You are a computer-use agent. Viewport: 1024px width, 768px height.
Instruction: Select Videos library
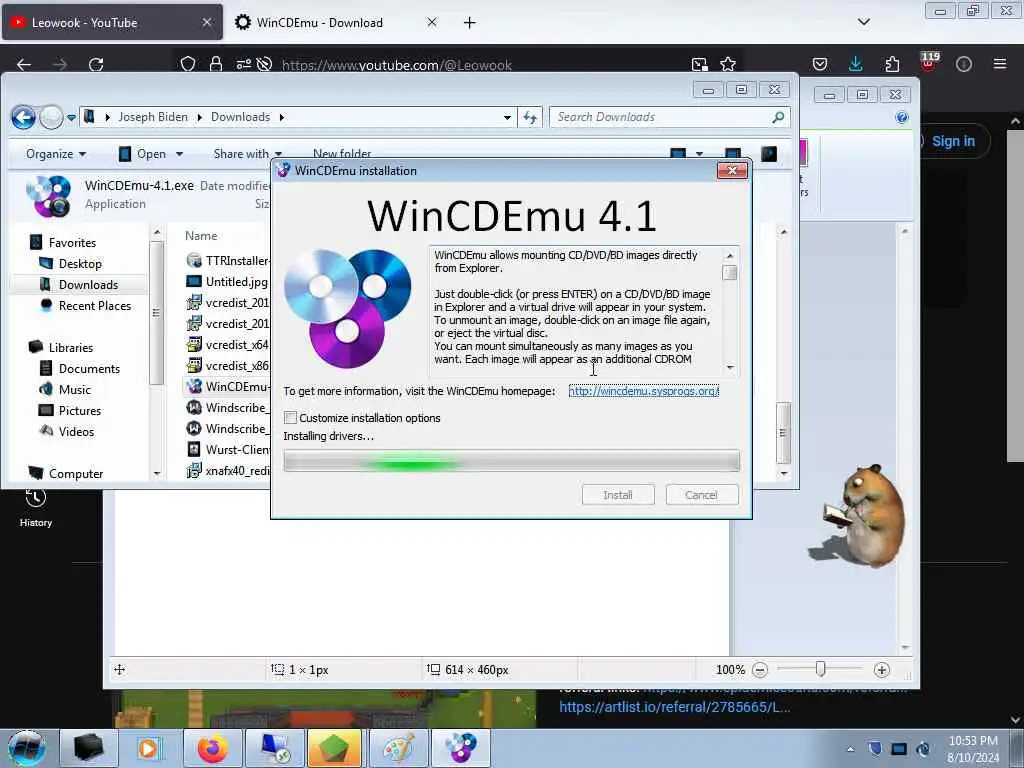coord(76,431)
